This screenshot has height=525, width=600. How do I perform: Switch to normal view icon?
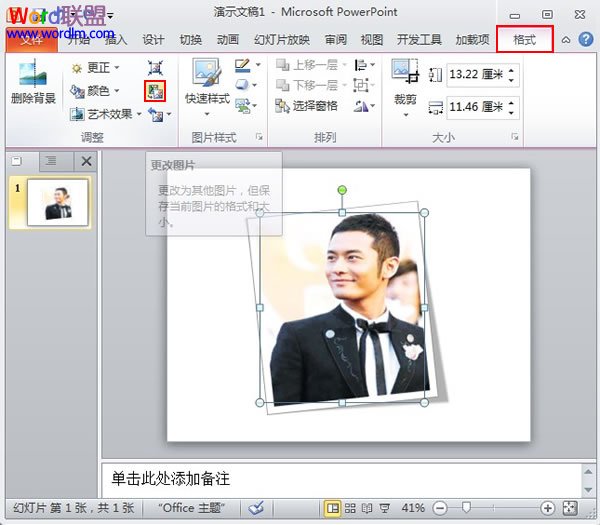point(333,508)
